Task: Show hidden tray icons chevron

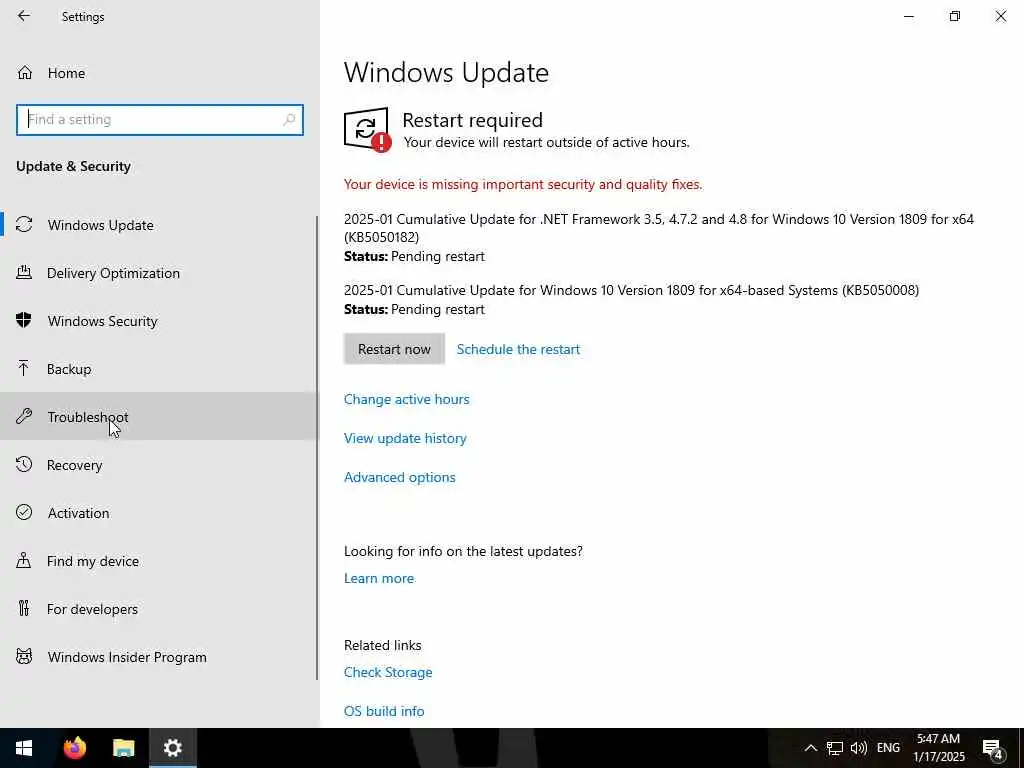Action: click(810, 748)
